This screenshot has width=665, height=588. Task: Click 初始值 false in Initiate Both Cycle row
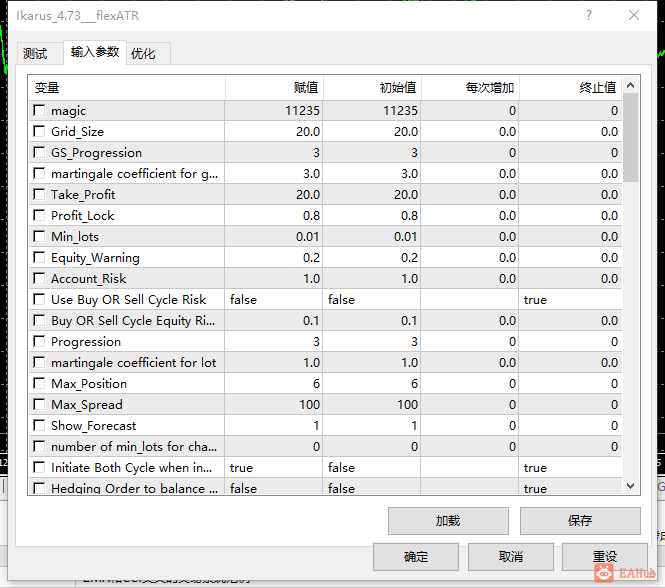(x=372, y=468)
